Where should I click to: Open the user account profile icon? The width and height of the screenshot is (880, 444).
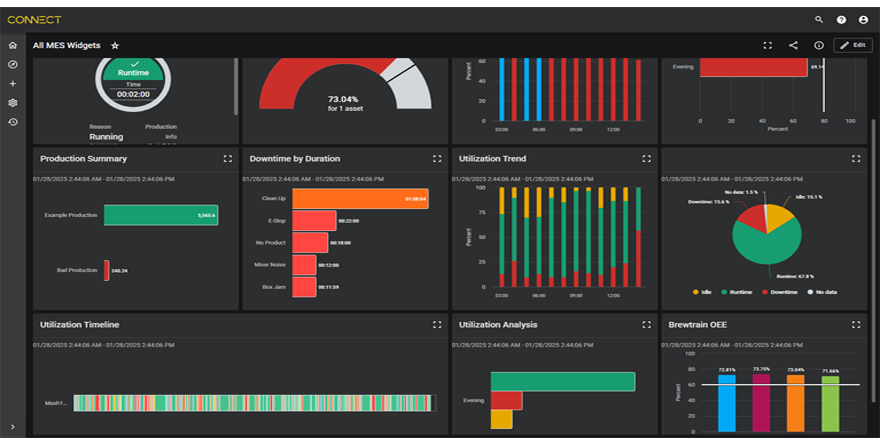863,19
